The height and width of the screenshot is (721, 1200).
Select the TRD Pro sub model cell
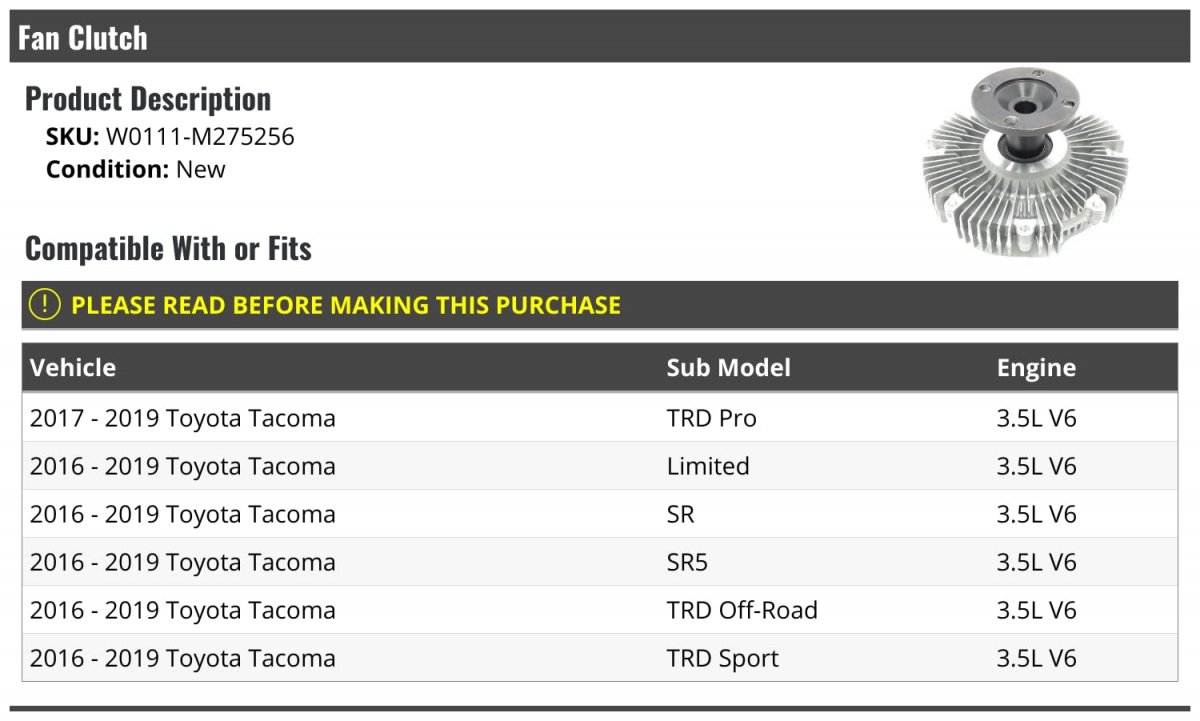[712, 418]
